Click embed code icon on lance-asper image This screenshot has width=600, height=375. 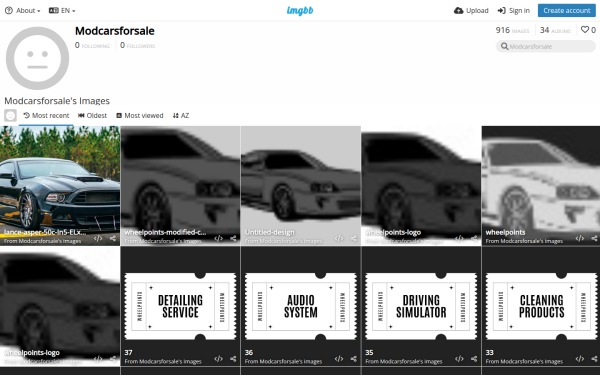point(98,238)
